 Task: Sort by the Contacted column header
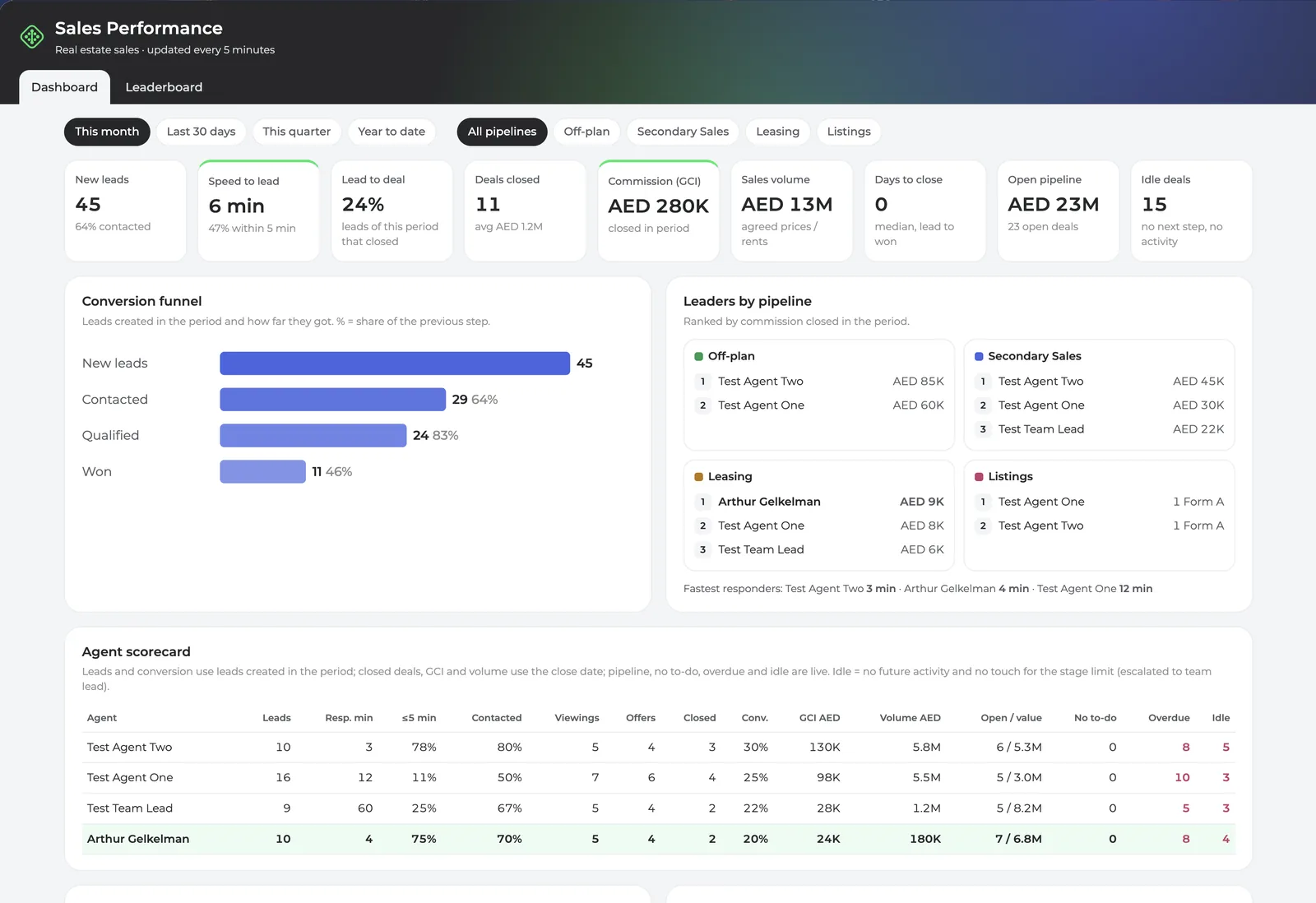coord(497,718)
